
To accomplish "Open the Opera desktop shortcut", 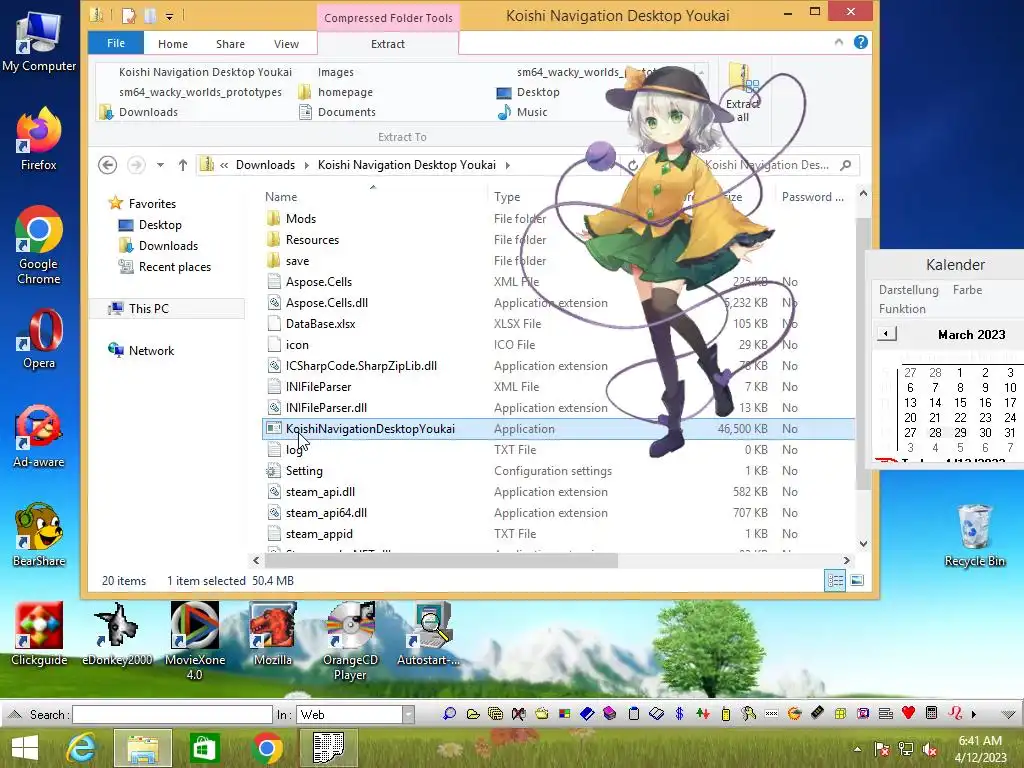I will (x=39, y=339).
